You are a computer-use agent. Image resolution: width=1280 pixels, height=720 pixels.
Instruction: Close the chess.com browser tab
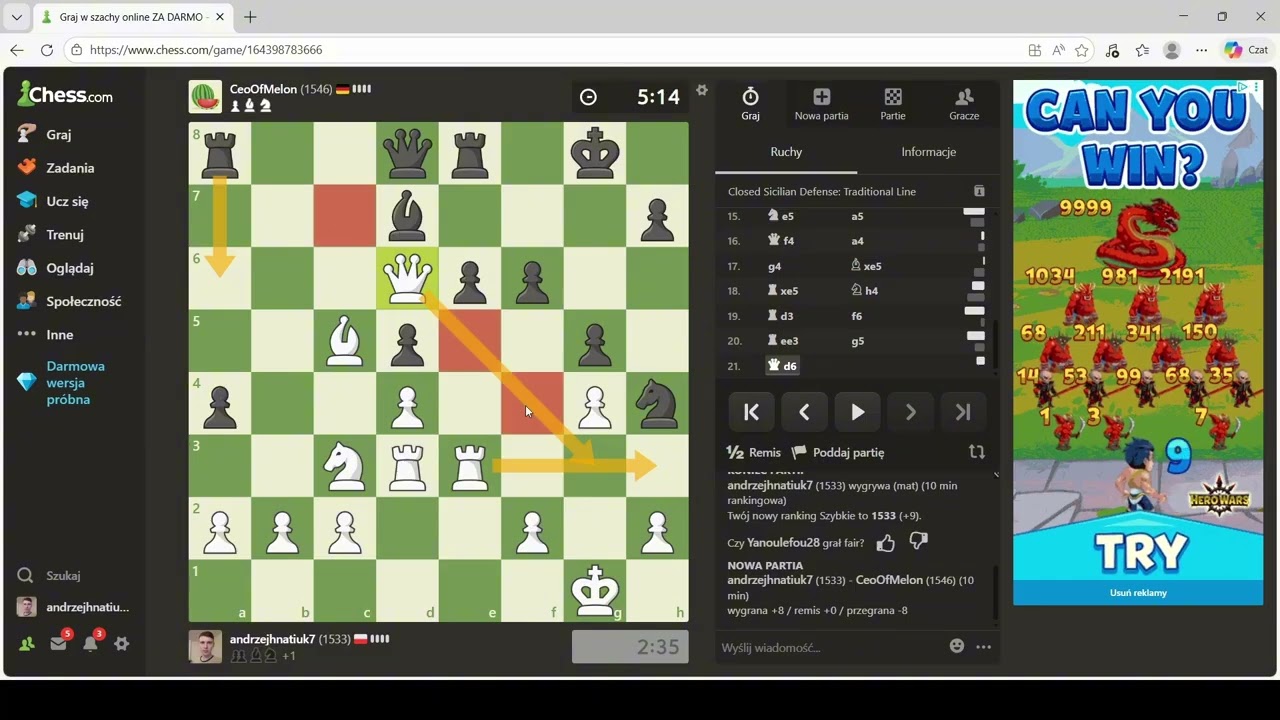220,17
